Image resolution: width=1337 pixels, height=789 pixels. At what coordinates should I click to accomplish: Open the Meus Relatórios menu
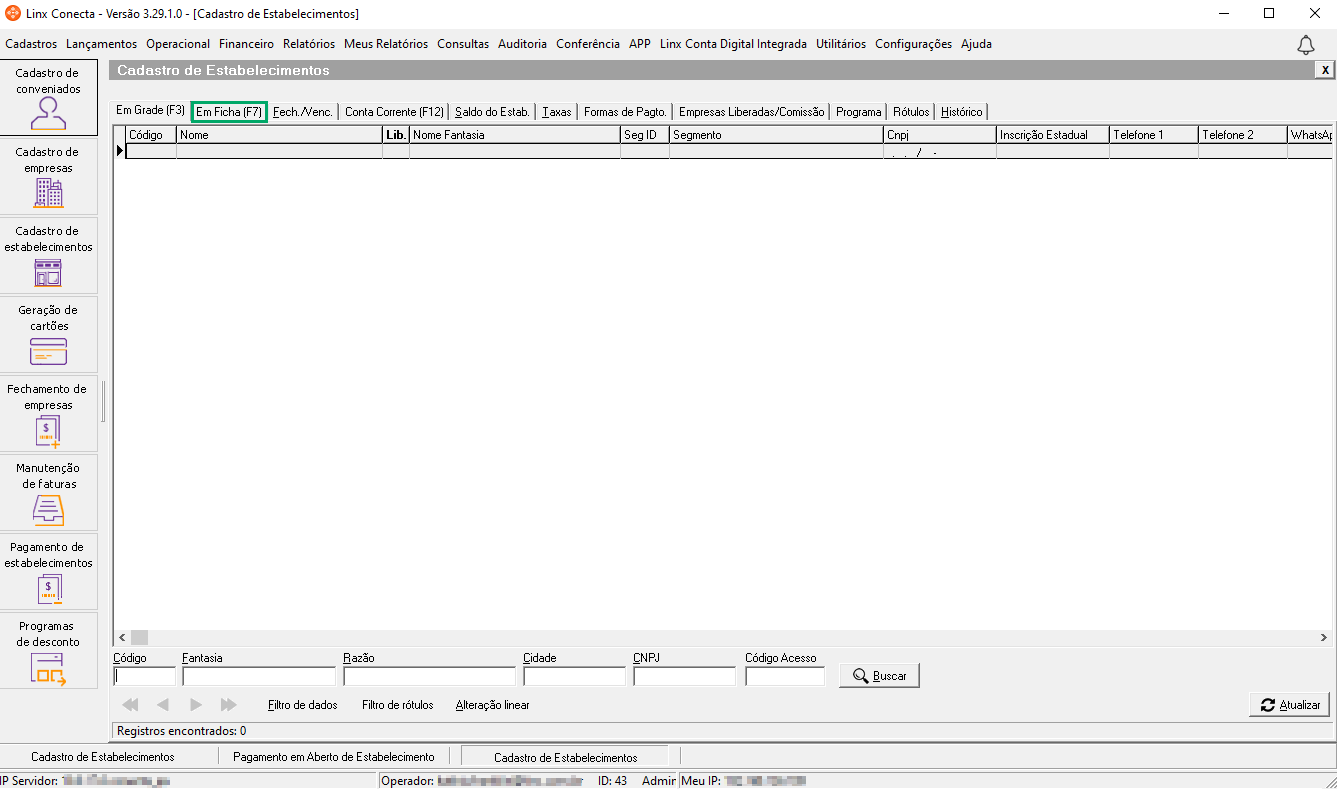click(386, 44)
